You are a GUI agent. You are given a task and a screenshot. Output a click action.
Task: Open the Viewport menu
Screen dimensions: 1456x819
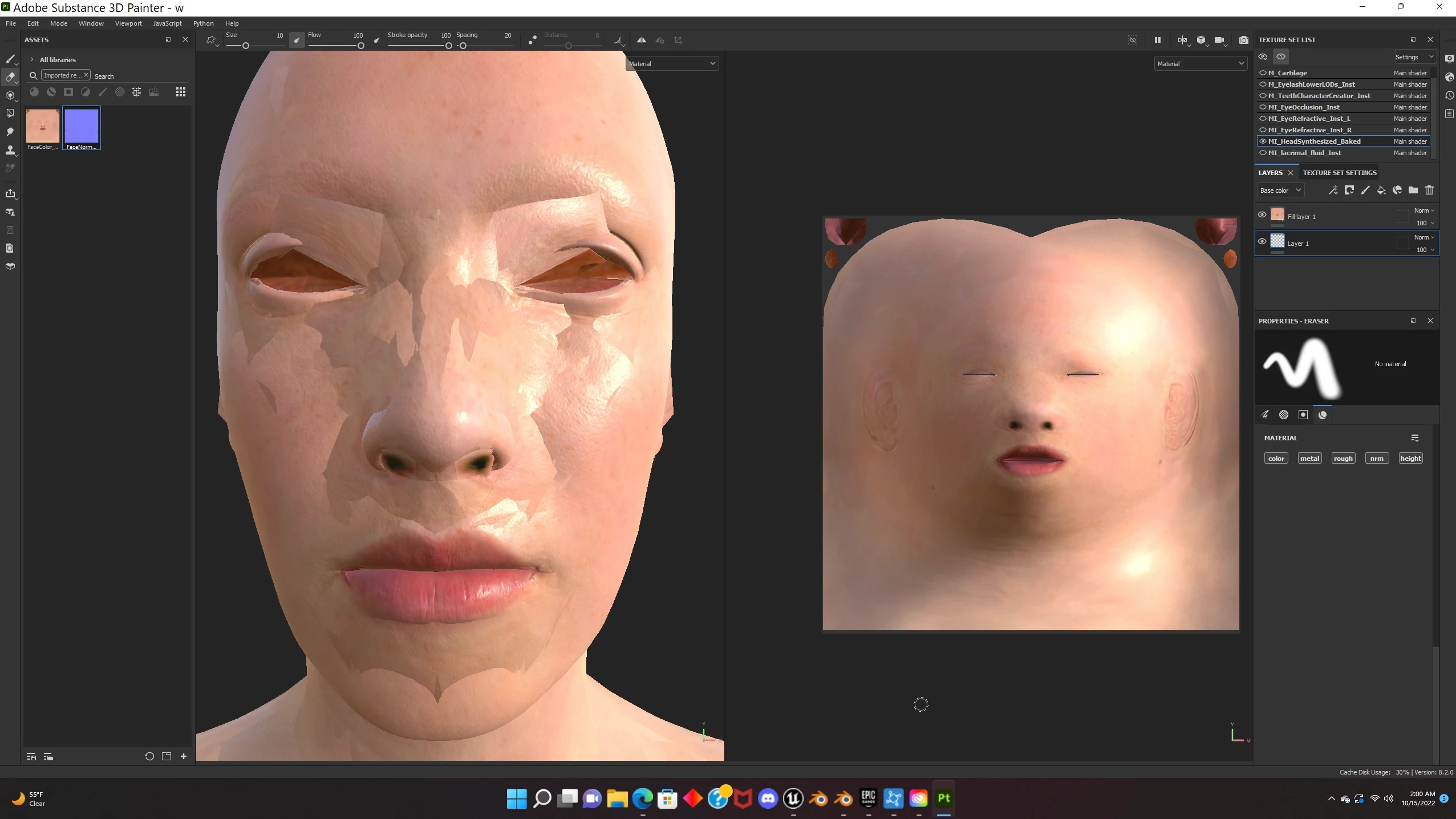pyautogui.click(x=128, y=23)
